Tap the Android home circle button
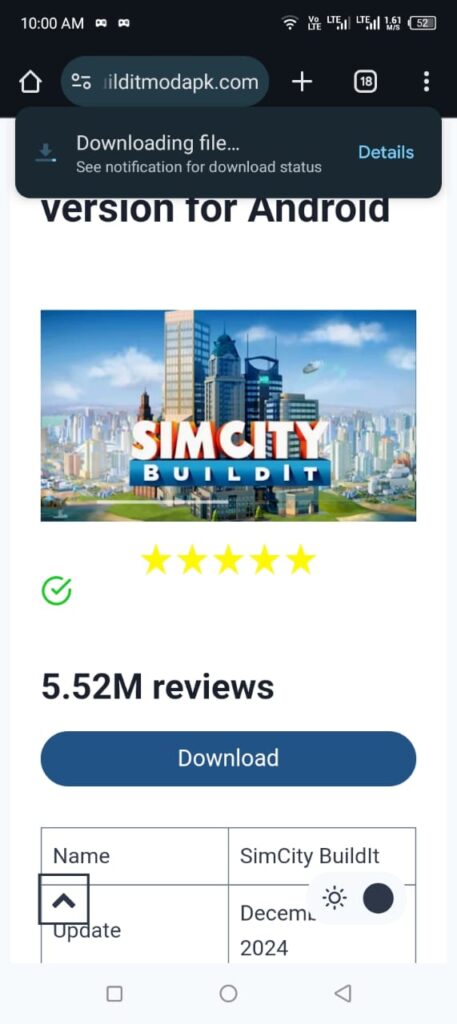This screenshot has height=1024, width=457. 228,994
